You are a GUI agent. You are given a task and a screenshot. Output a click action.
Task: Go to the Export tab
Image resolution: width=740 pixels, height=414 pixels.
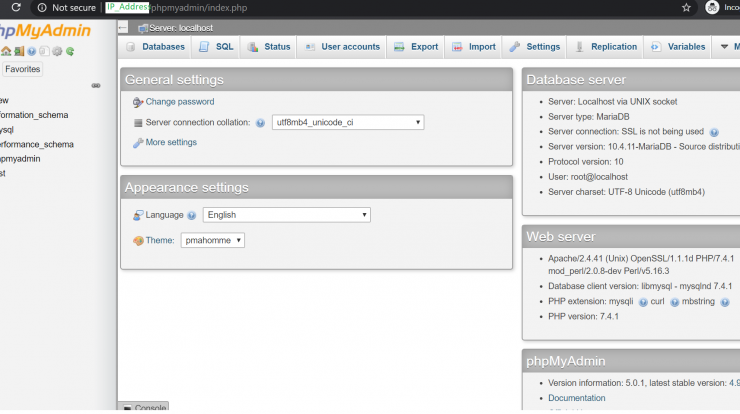pos(416,47)
